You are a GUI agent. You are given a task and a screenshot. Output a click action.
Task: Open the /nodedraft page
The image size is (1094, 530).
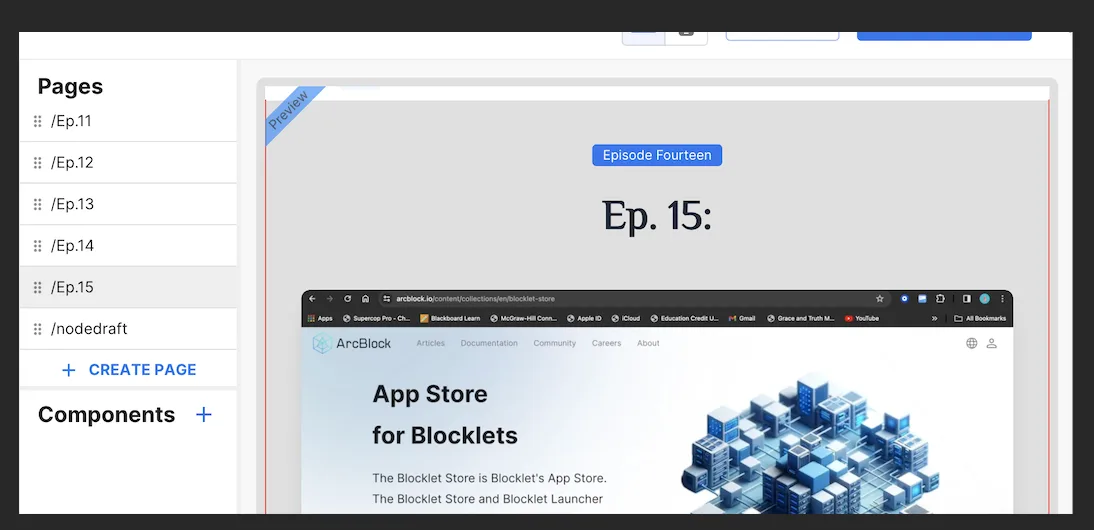pyautogui.click(x=128, y=328)
